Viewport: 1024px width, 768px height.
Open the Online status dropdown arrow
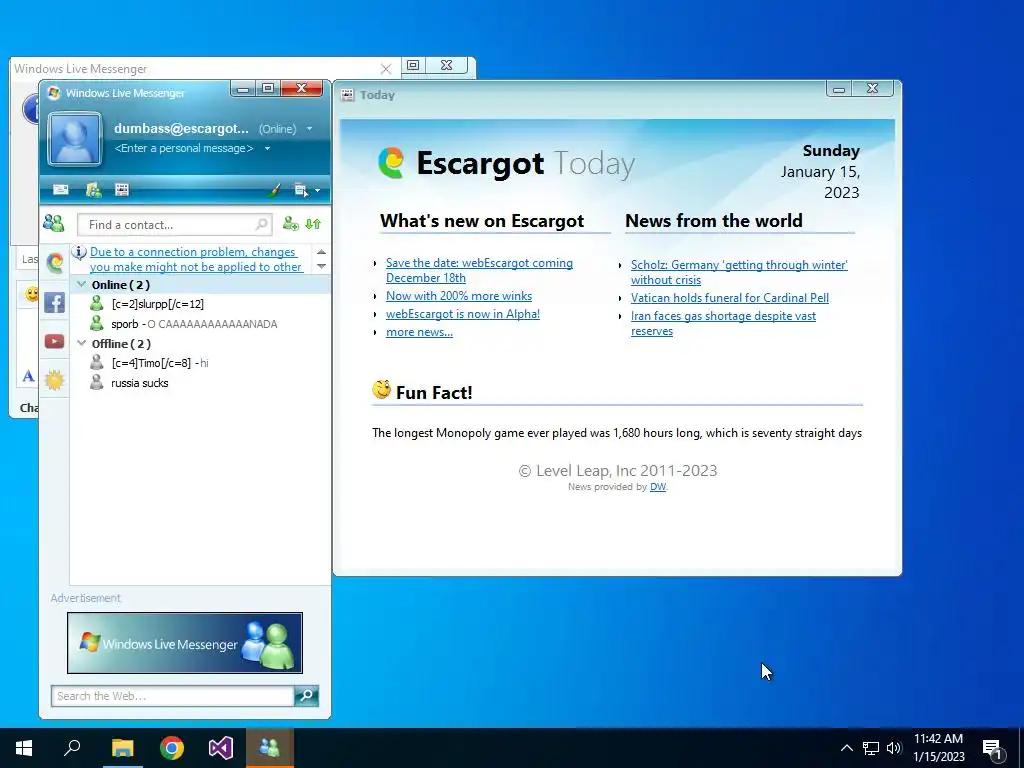coord(310,129)
